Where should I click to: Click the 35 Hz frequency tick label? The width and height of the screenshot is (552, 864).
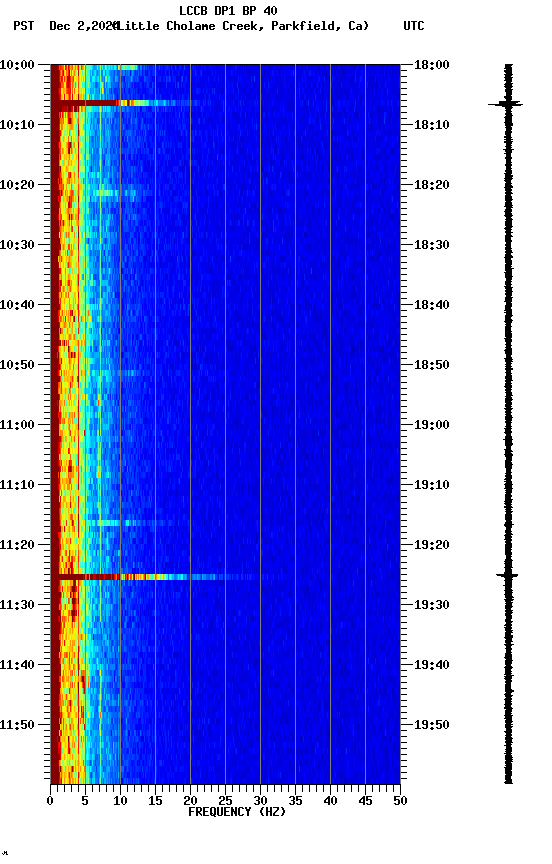295,801
